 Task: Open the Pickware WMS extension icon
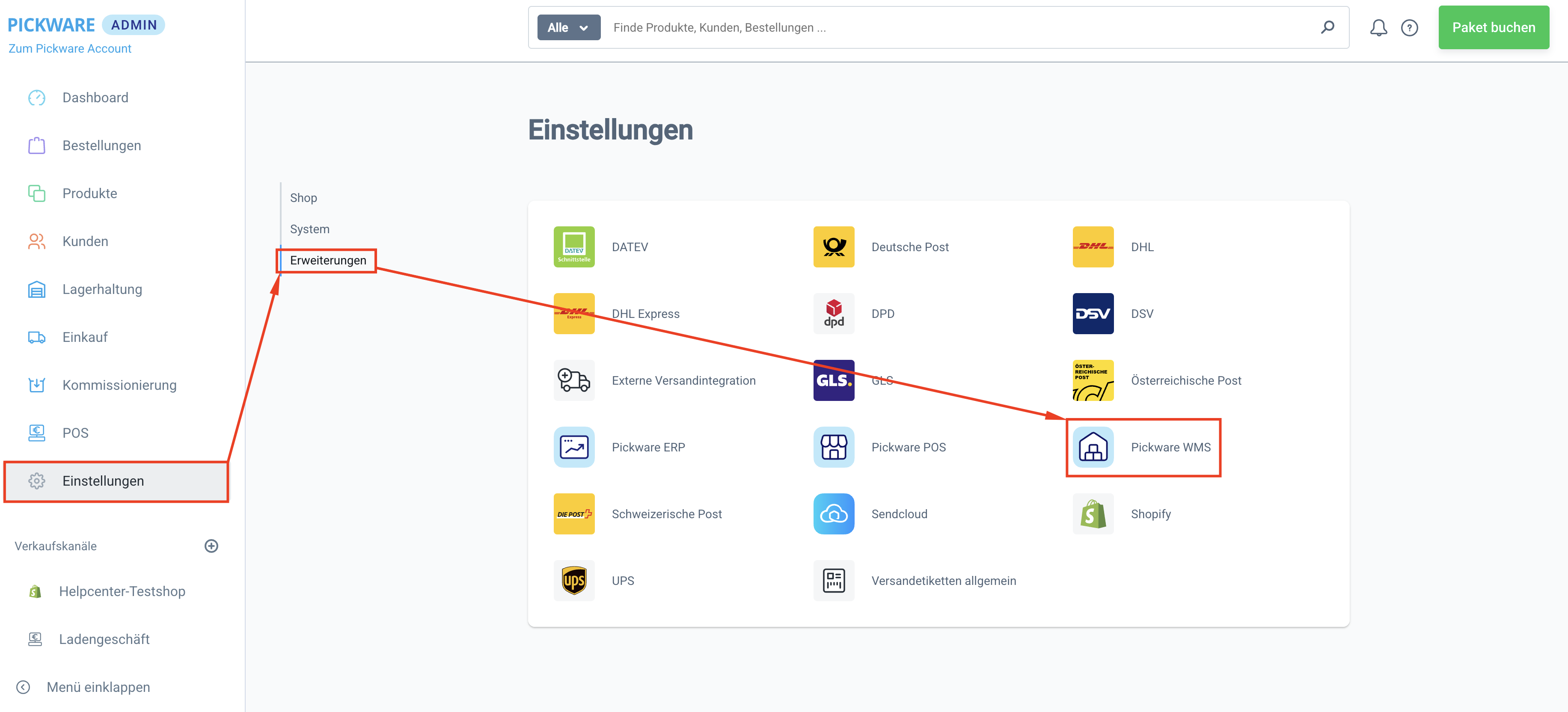[1093, 447]
